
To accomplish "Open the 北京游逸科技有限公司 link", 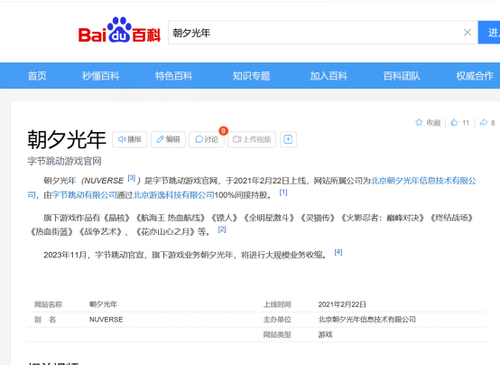I will pyautogui.click(x=174, y=195).
